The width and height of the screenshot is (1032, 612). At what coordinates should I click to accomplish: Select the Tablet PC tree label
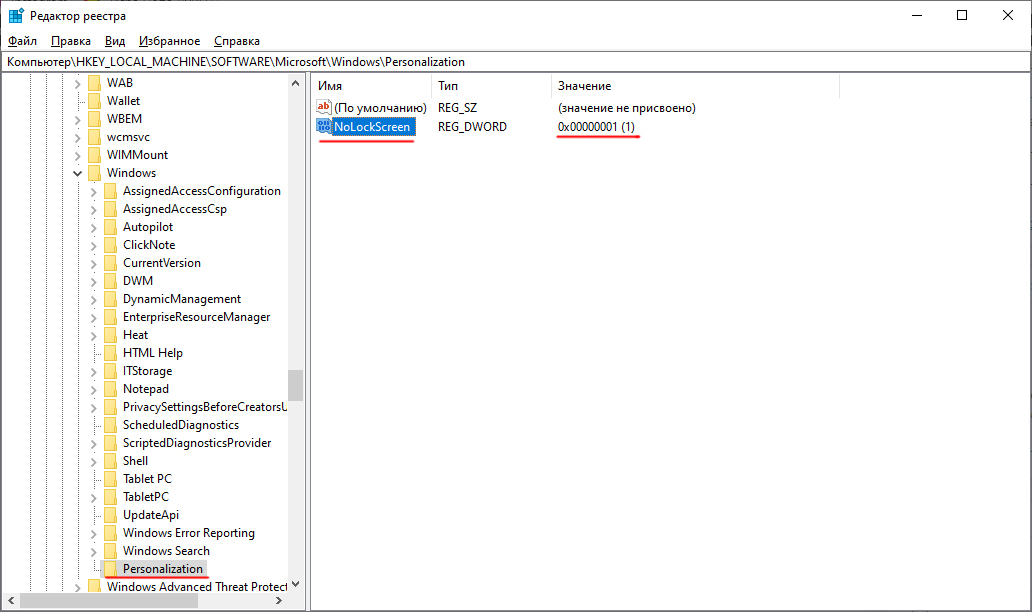coord(147,479)
